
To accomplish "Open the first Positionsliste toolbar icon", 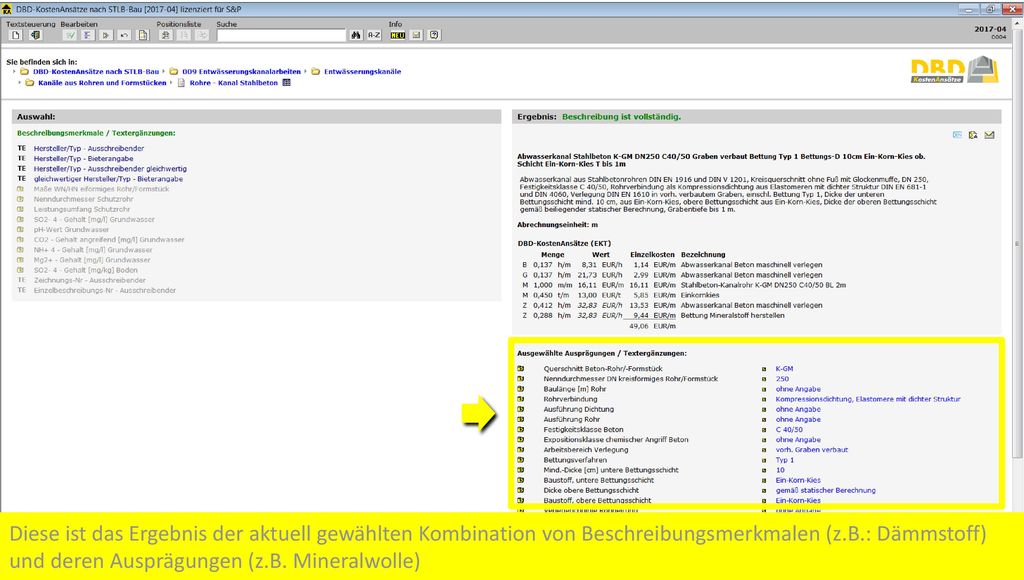I will click(166, 35).
